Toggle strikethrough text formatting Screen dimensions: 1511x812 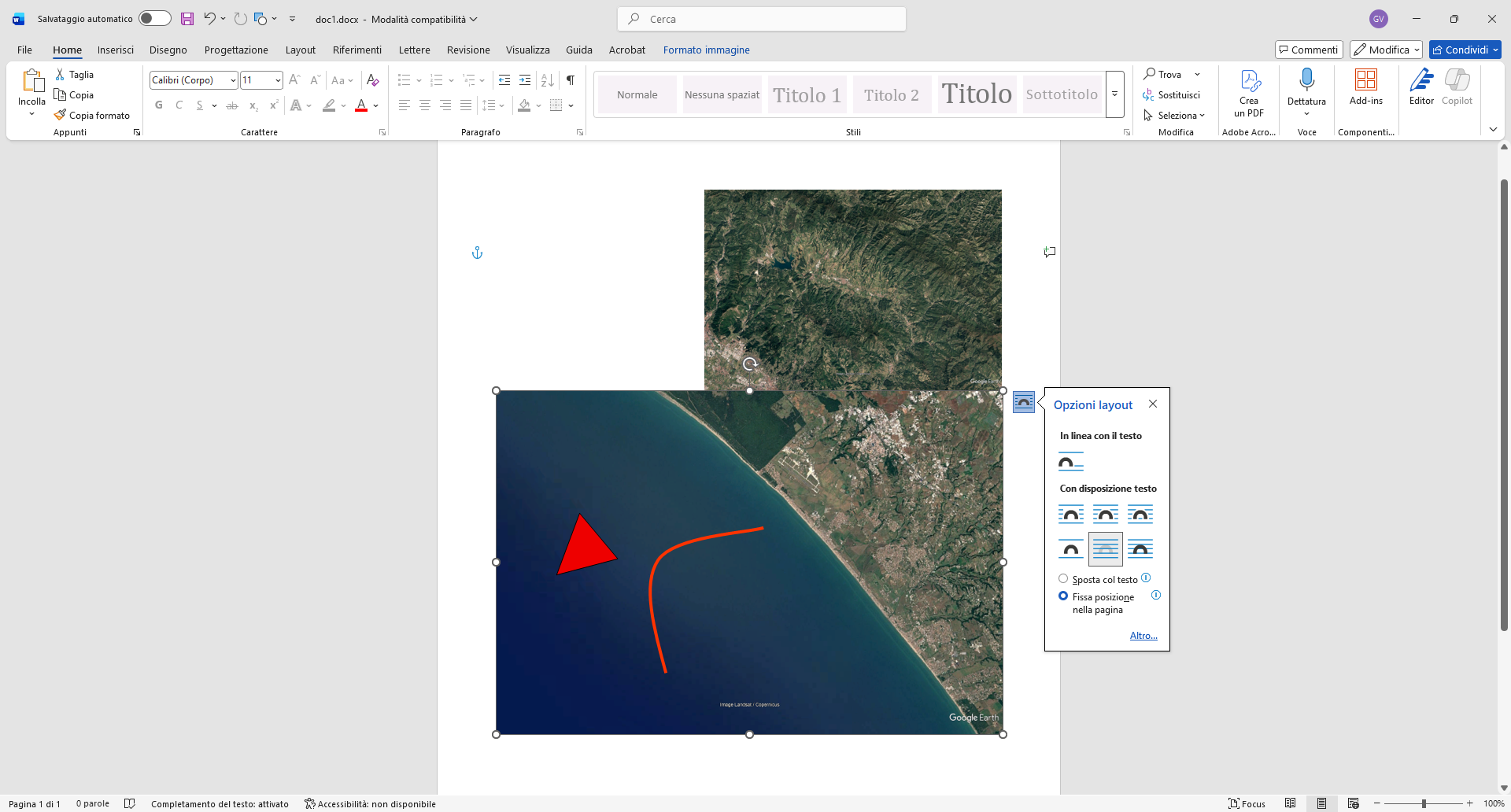tap(232, 105)
